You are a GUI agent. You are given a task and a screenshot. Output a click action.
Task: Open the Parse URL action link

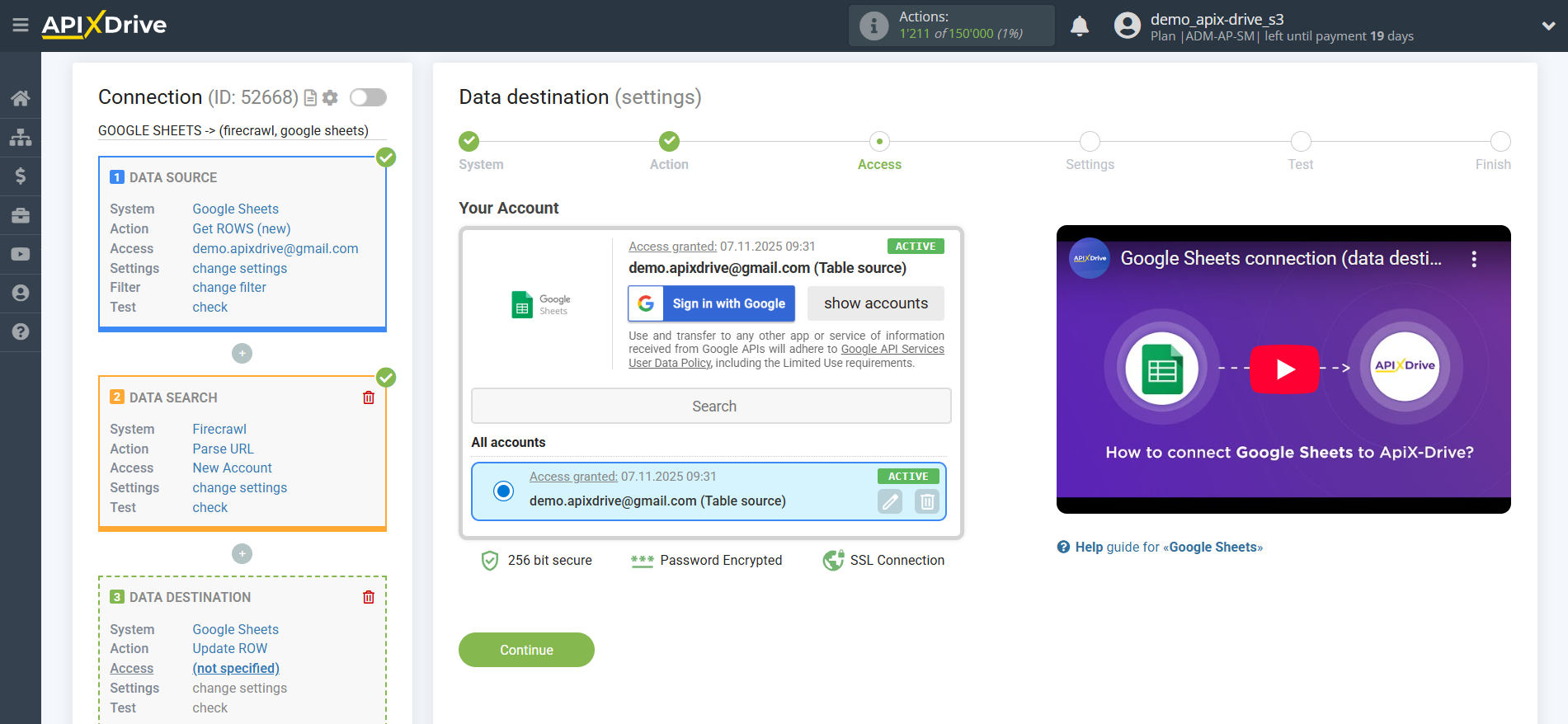(224, 449)
